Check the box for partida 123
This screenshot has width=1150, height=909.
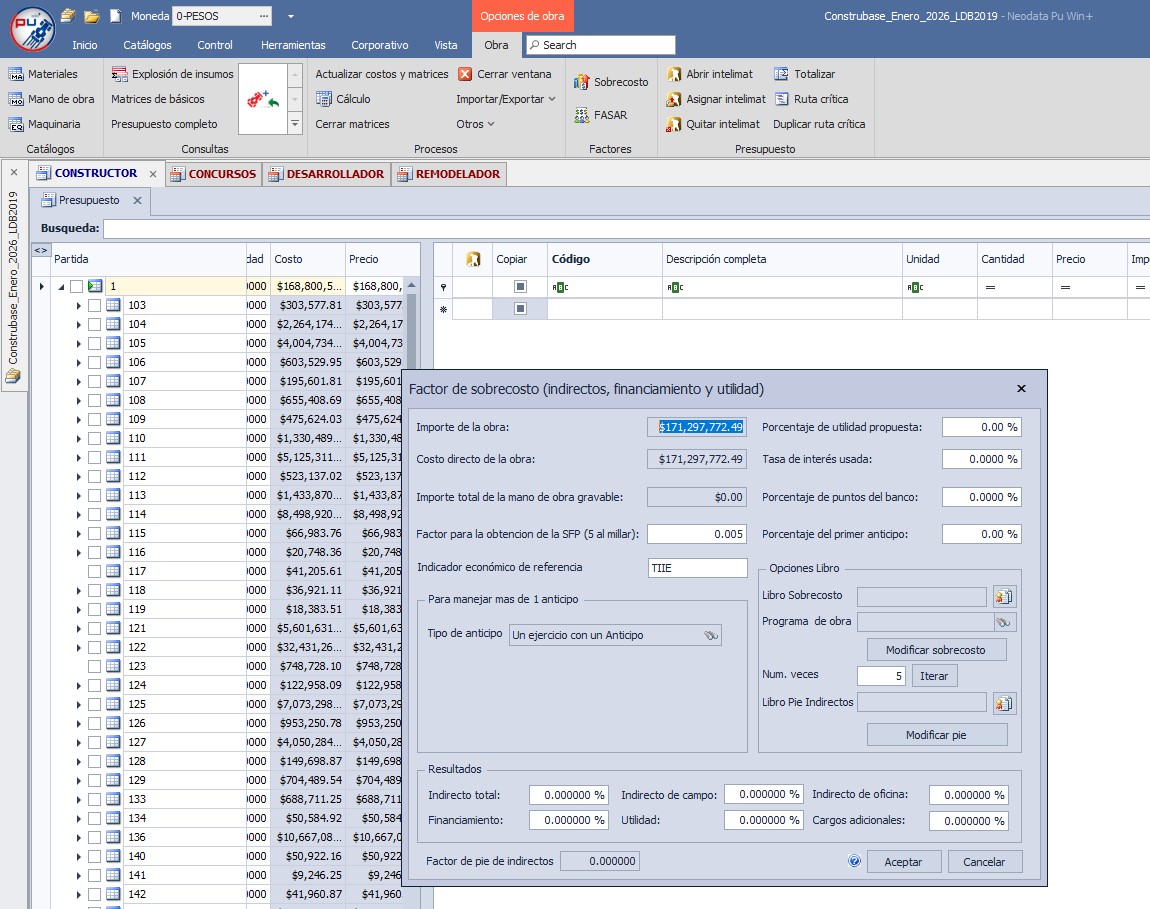click(x=94, y=666)
